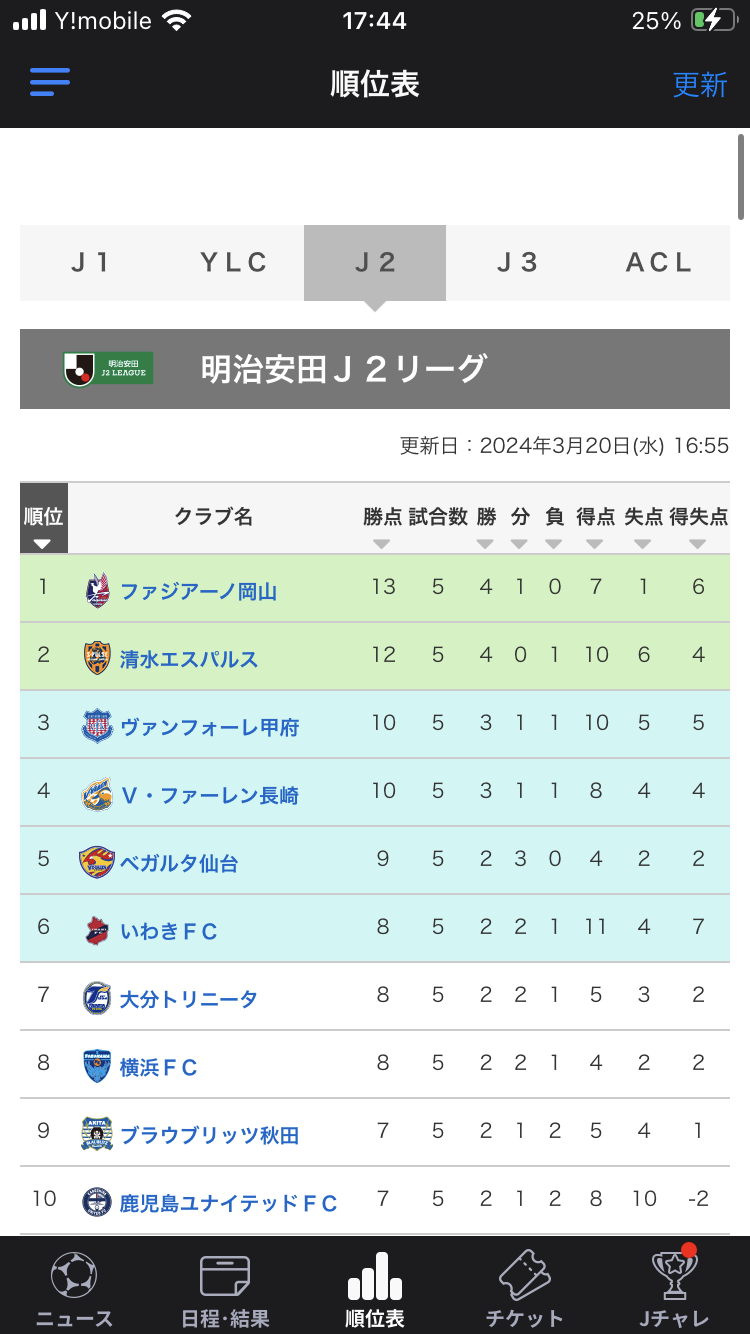Tap the 清水エスパルス club emblem
Viewport: 750px width, 1334px height.
pos(97,658)
